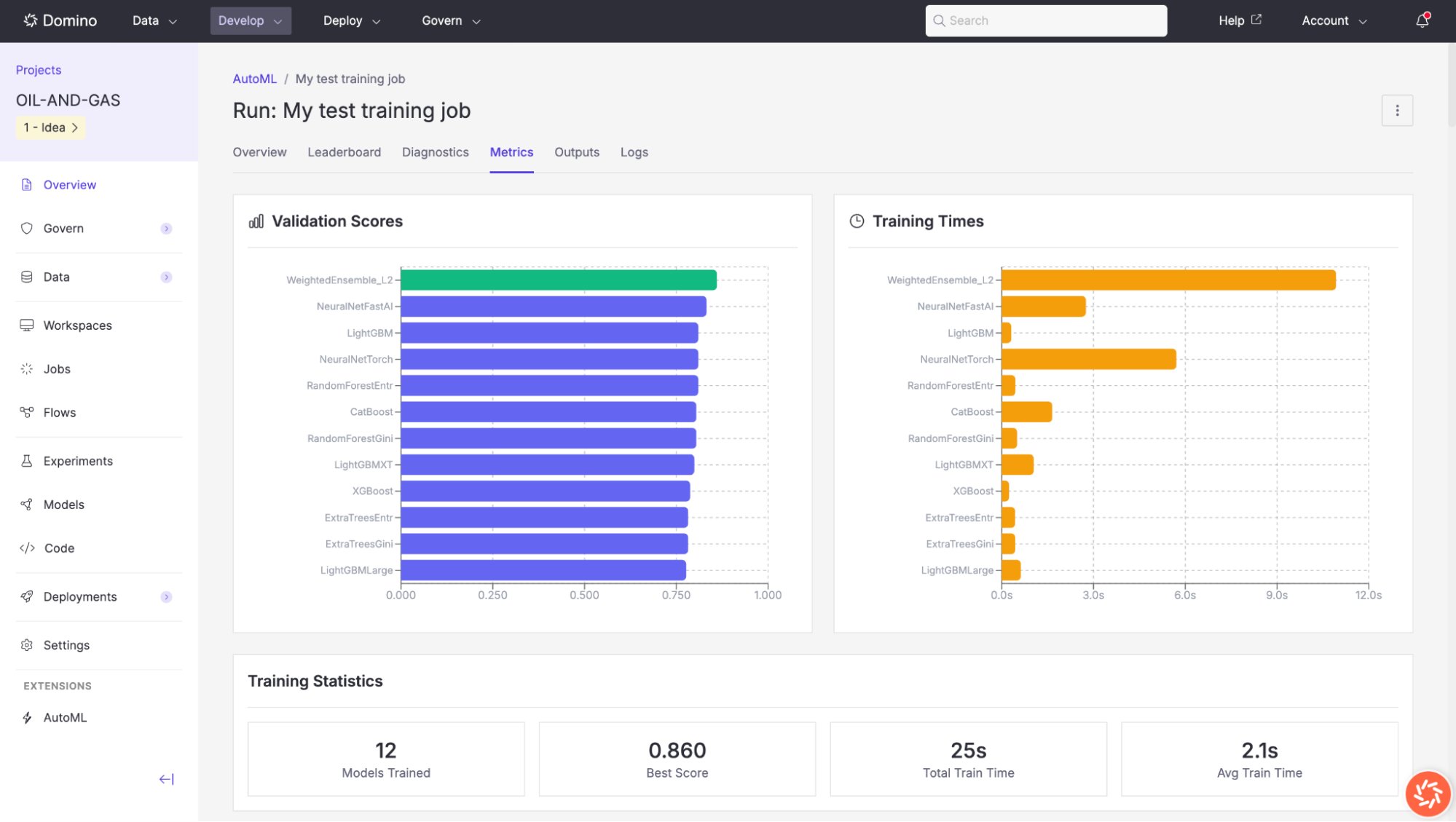Click the Govern shield icon in sidebar
The width and height of the screenshot is (1456, 822).
coord(27,229)
